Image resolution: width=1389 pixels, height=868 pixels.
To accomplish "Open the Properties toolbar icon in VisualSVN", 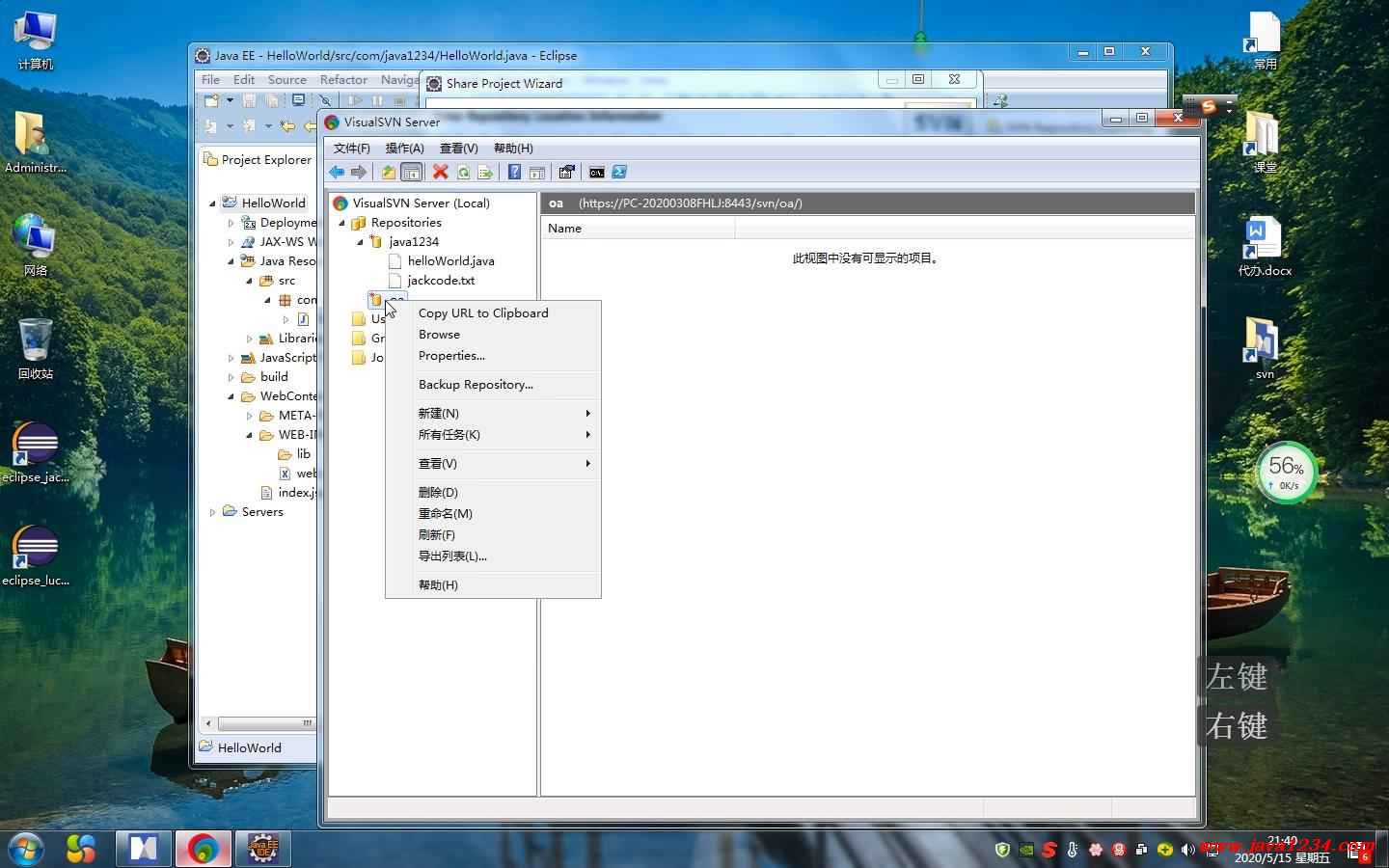I will pos(566,172).
